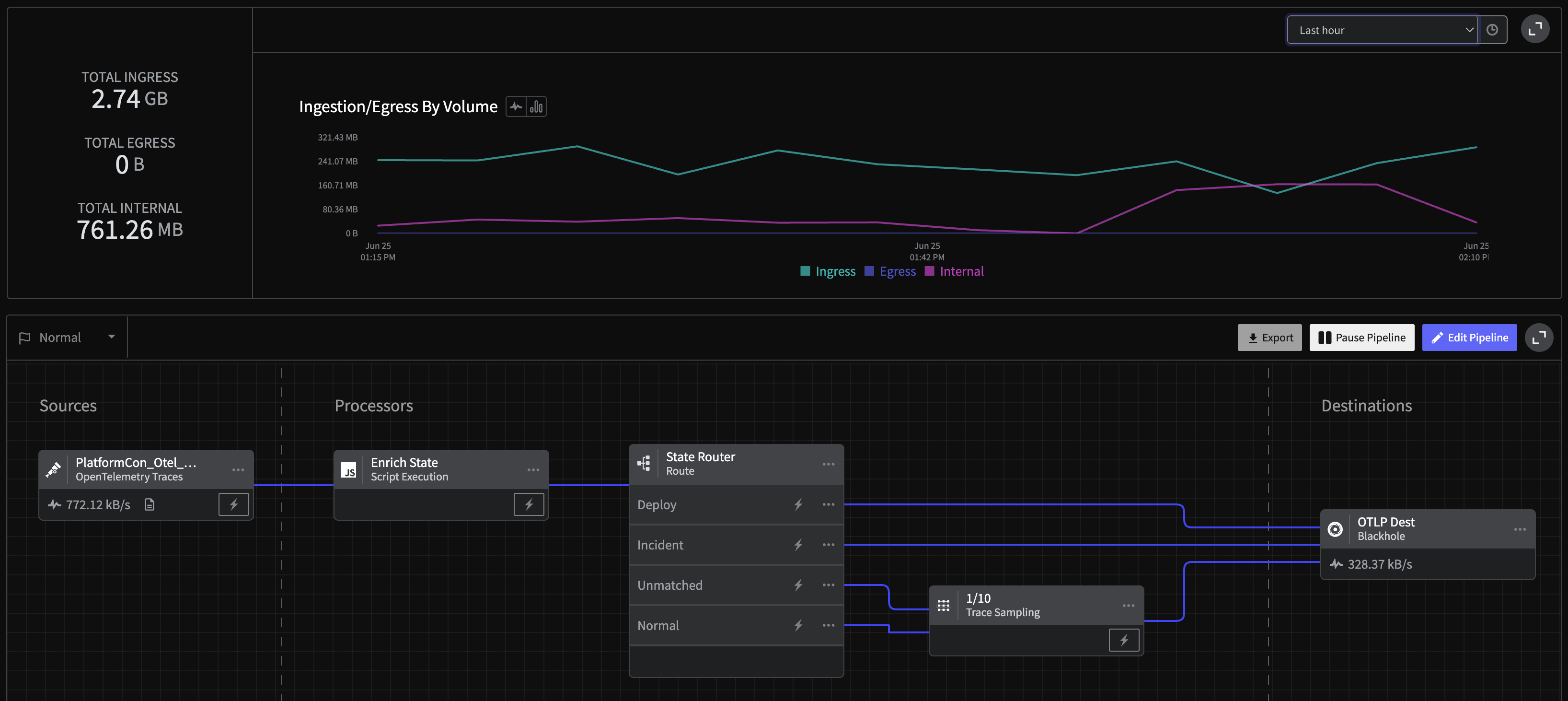Screen dimensions: 1568x701
Task: Toggle Internal series in chart legend
Action: (x=954, y=271)
